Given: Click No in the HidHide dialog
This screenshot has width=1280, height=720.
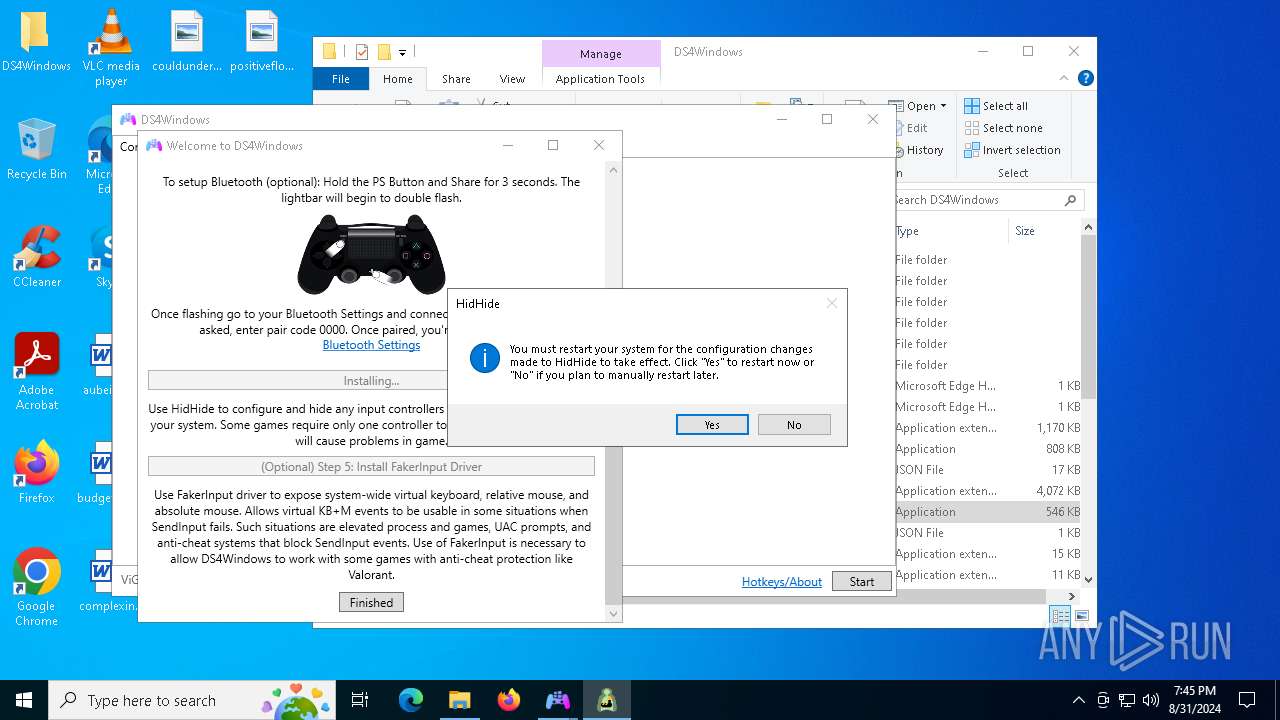Looking at the screenshot, I should point(794,425).
